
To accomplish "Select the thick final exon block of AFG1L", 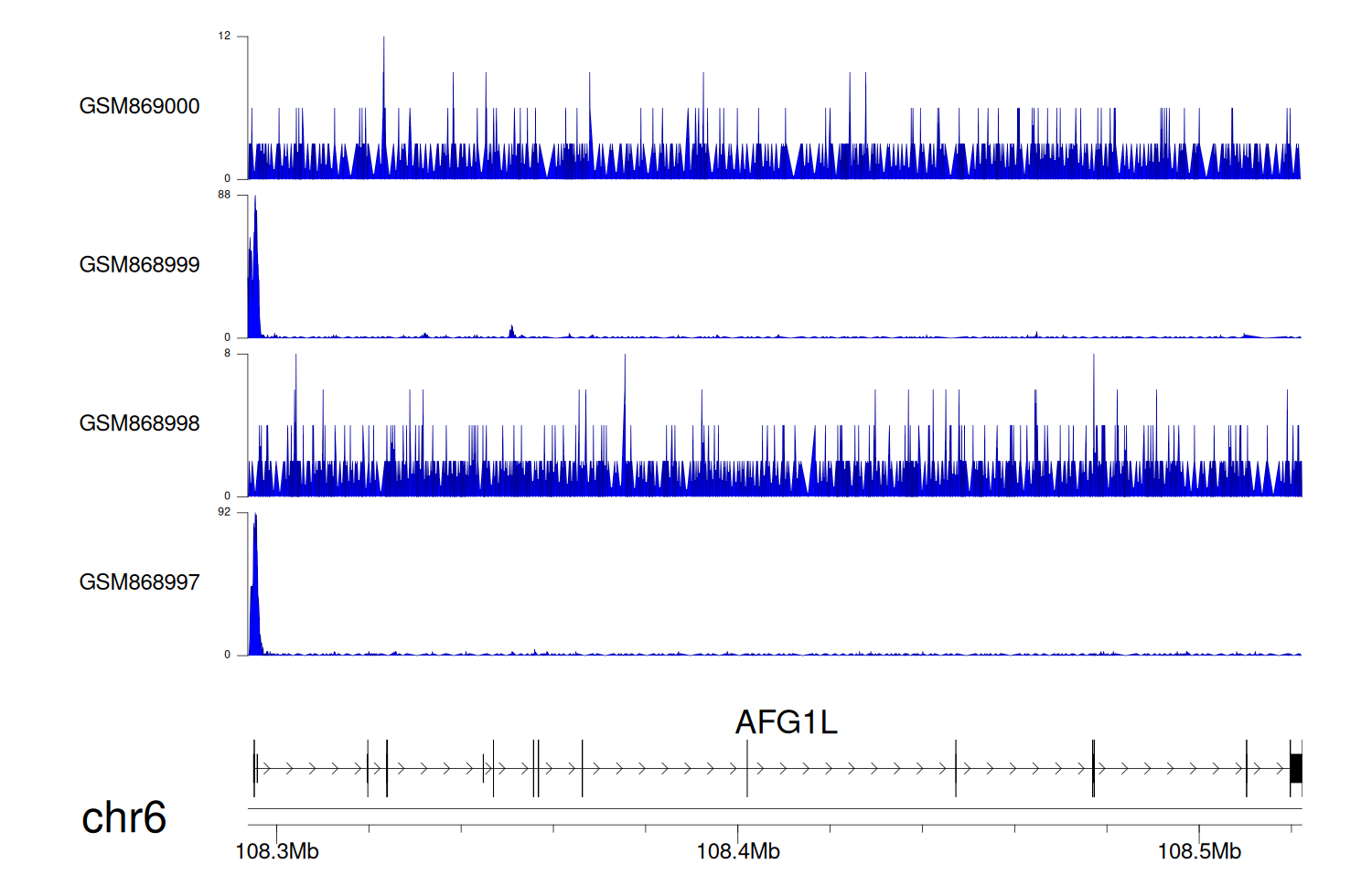I will [1295, 769].
